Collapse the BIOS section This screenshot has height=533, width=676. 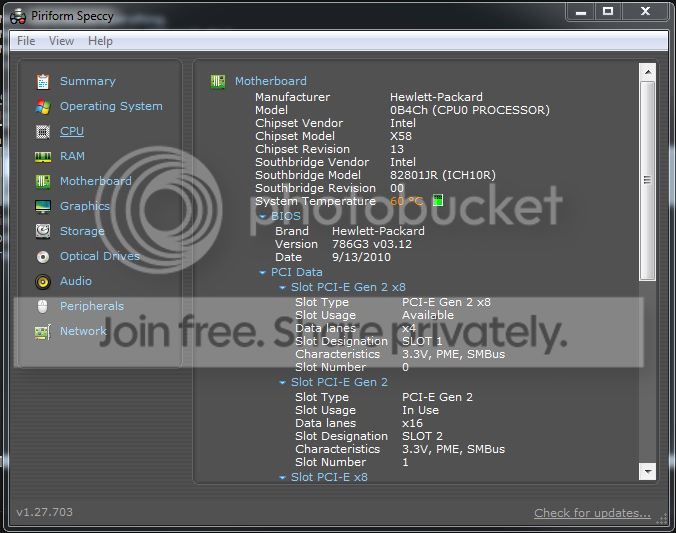262,216
